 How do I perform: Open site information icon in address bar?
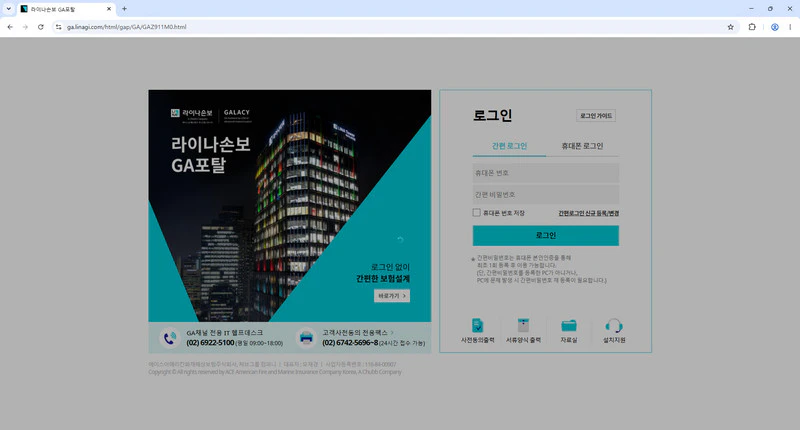(59, 27)
